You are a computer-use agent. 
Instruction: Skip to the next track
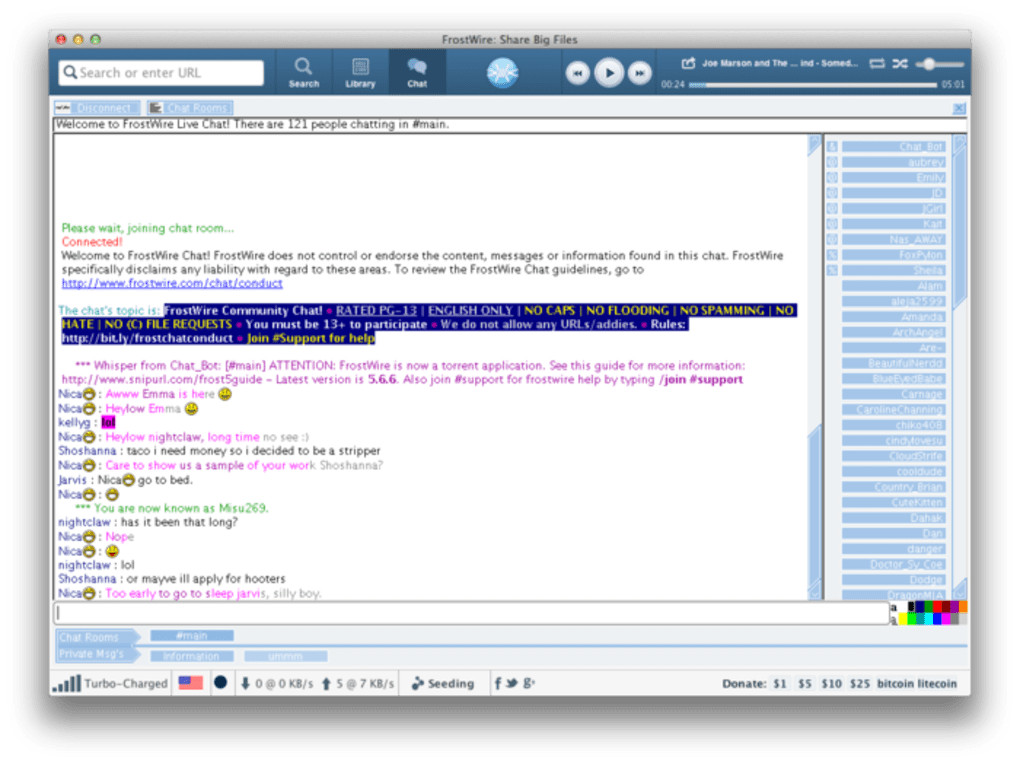click(639, 73)
